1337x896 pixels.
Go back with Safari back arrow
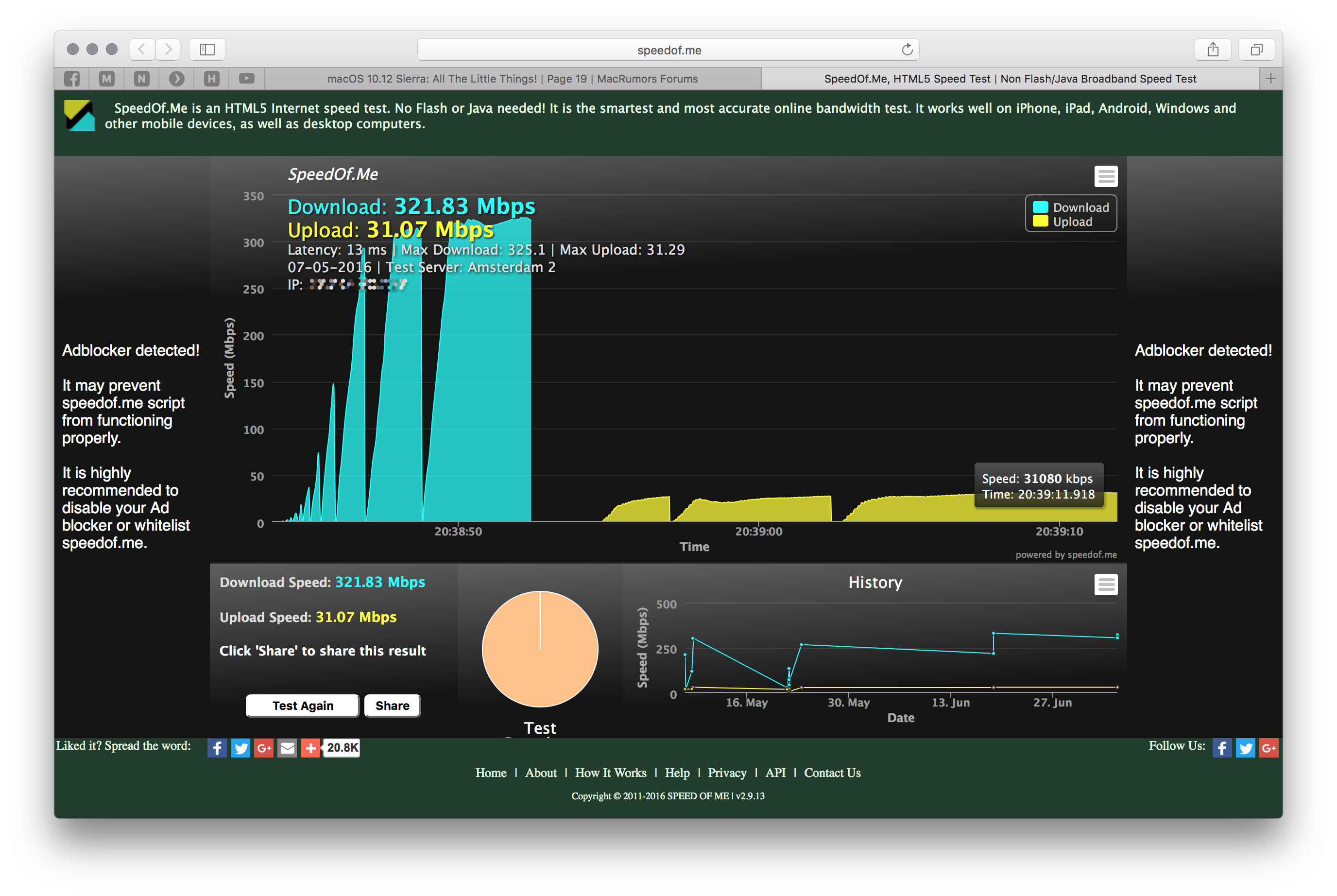pos(142,49)
